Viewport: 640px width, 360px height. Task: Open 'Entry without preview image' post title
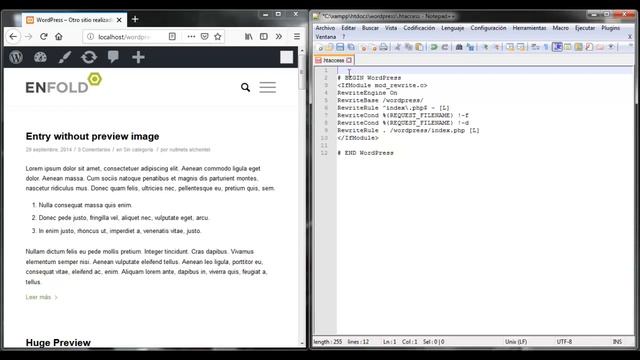pyautogui.click(x=92, y=136)
